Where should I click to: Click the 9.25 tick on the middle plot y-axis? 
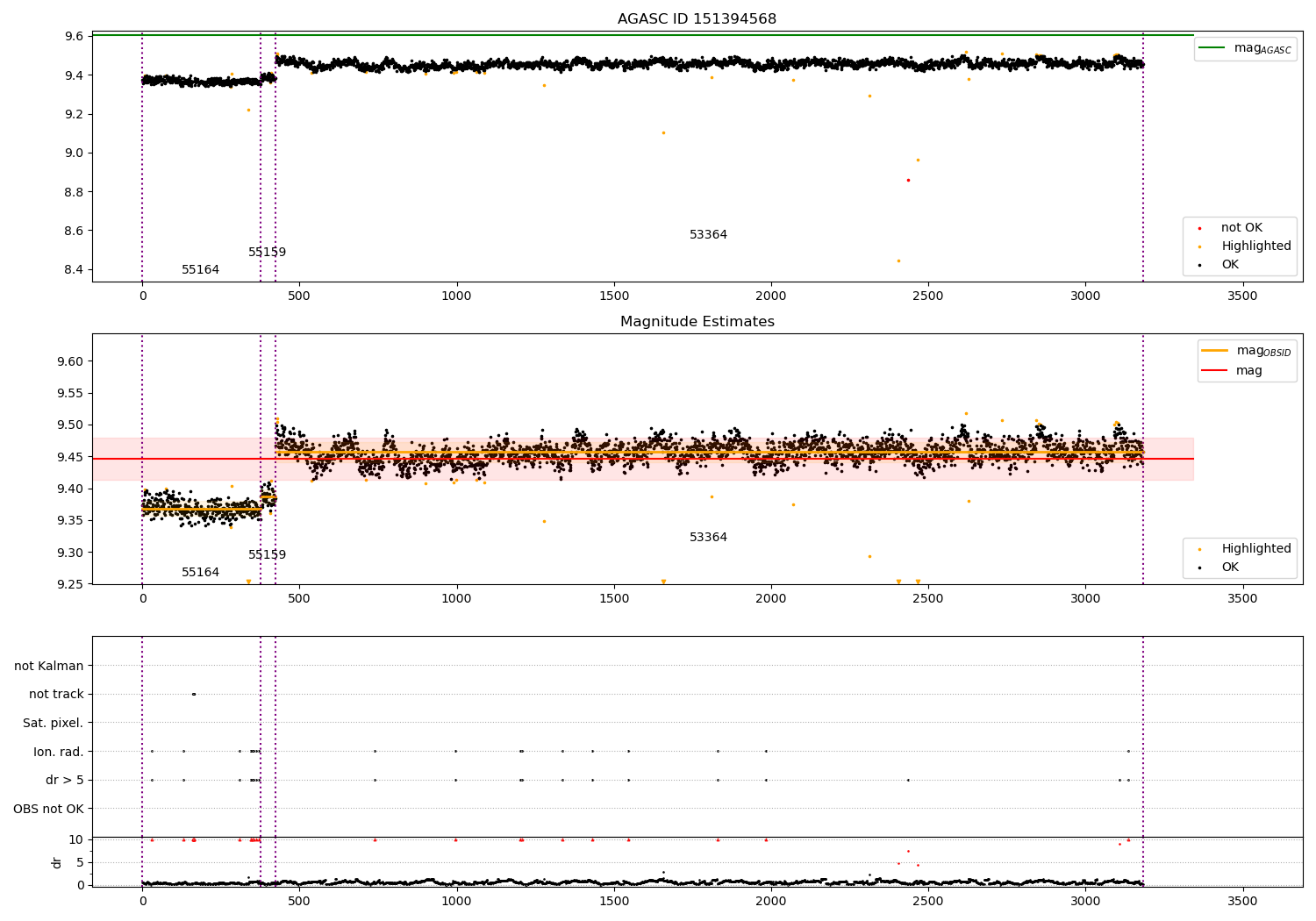70,585
